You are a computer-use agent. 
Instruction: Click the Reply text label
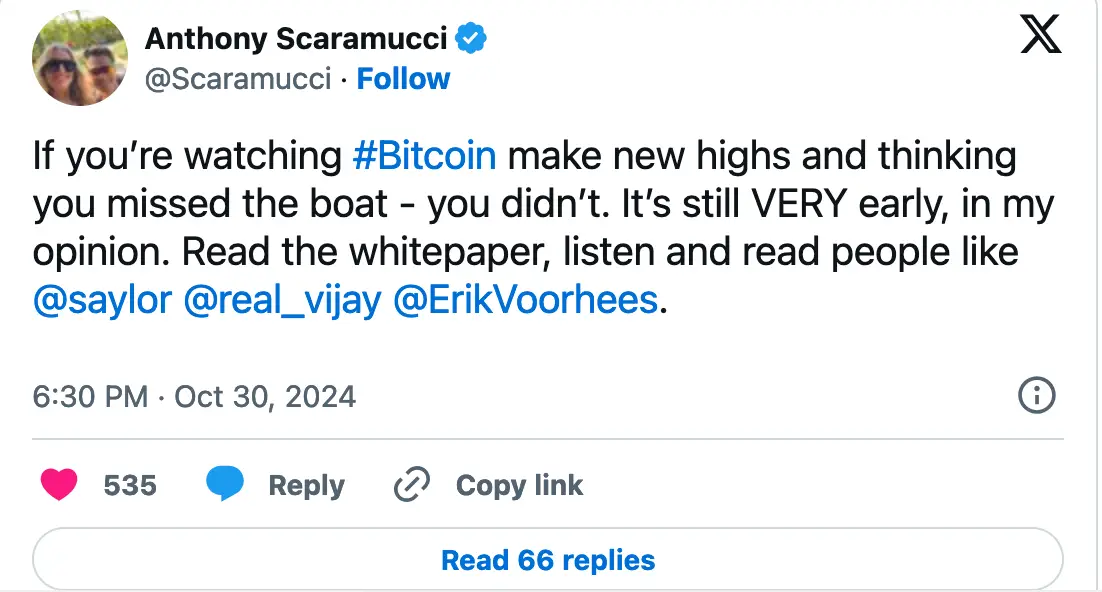tap(306, 486)
